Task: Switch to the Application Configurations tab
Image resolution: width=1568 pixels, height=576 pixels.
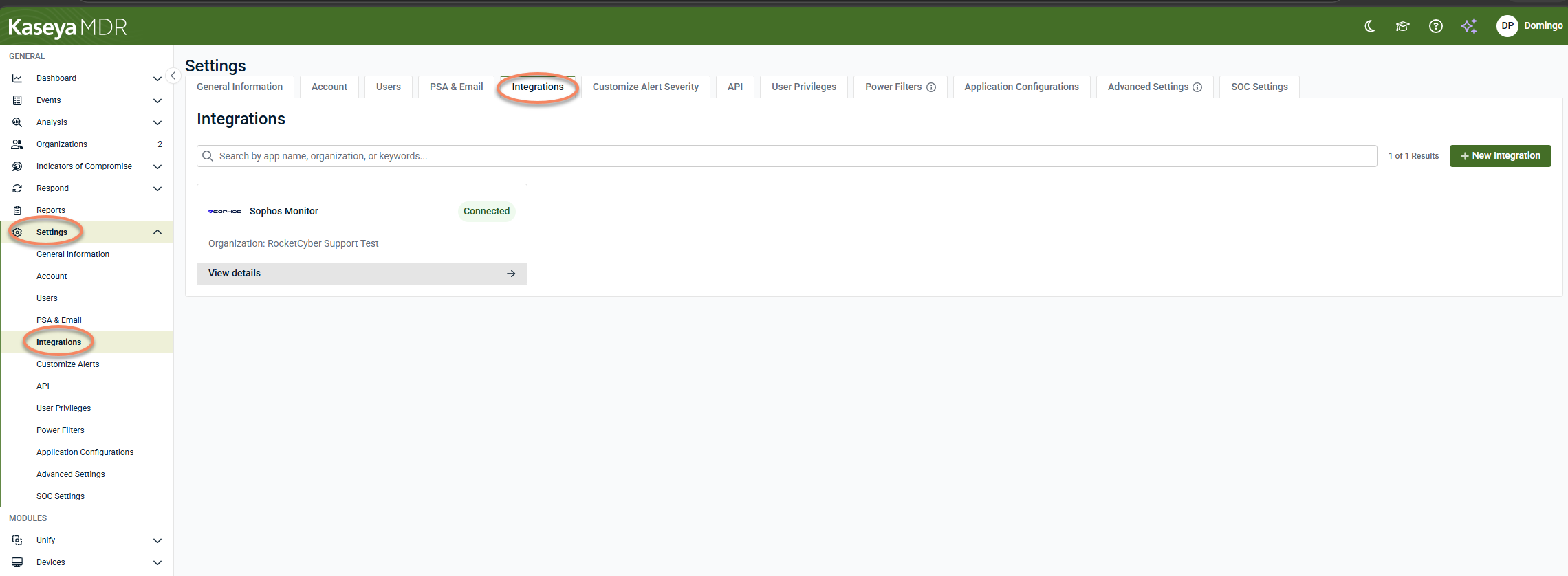Action: [x=1021, y=87]
